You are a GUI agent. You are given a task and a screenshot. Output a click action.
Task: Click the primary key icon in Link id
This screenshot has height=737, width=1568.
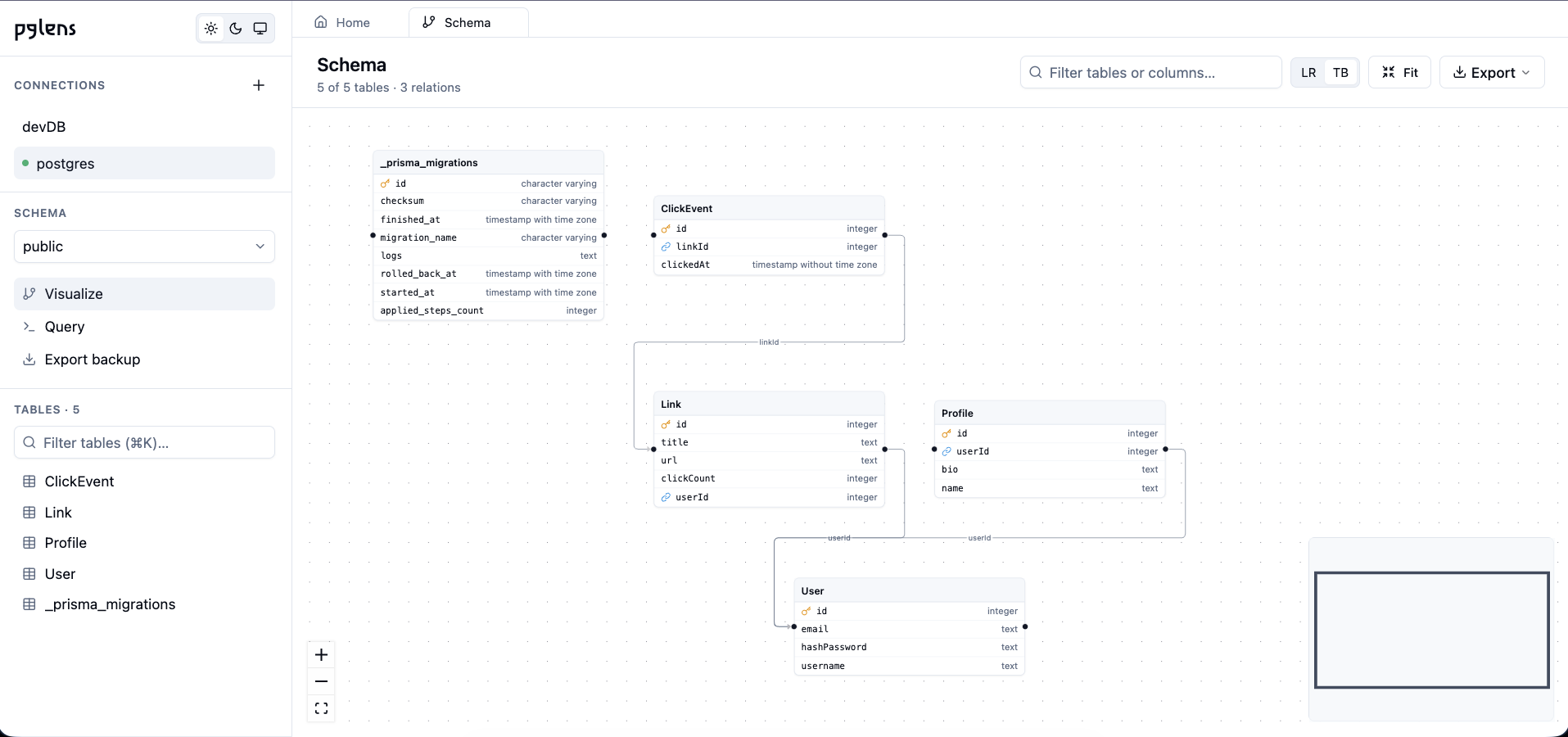tap(667, 424)
